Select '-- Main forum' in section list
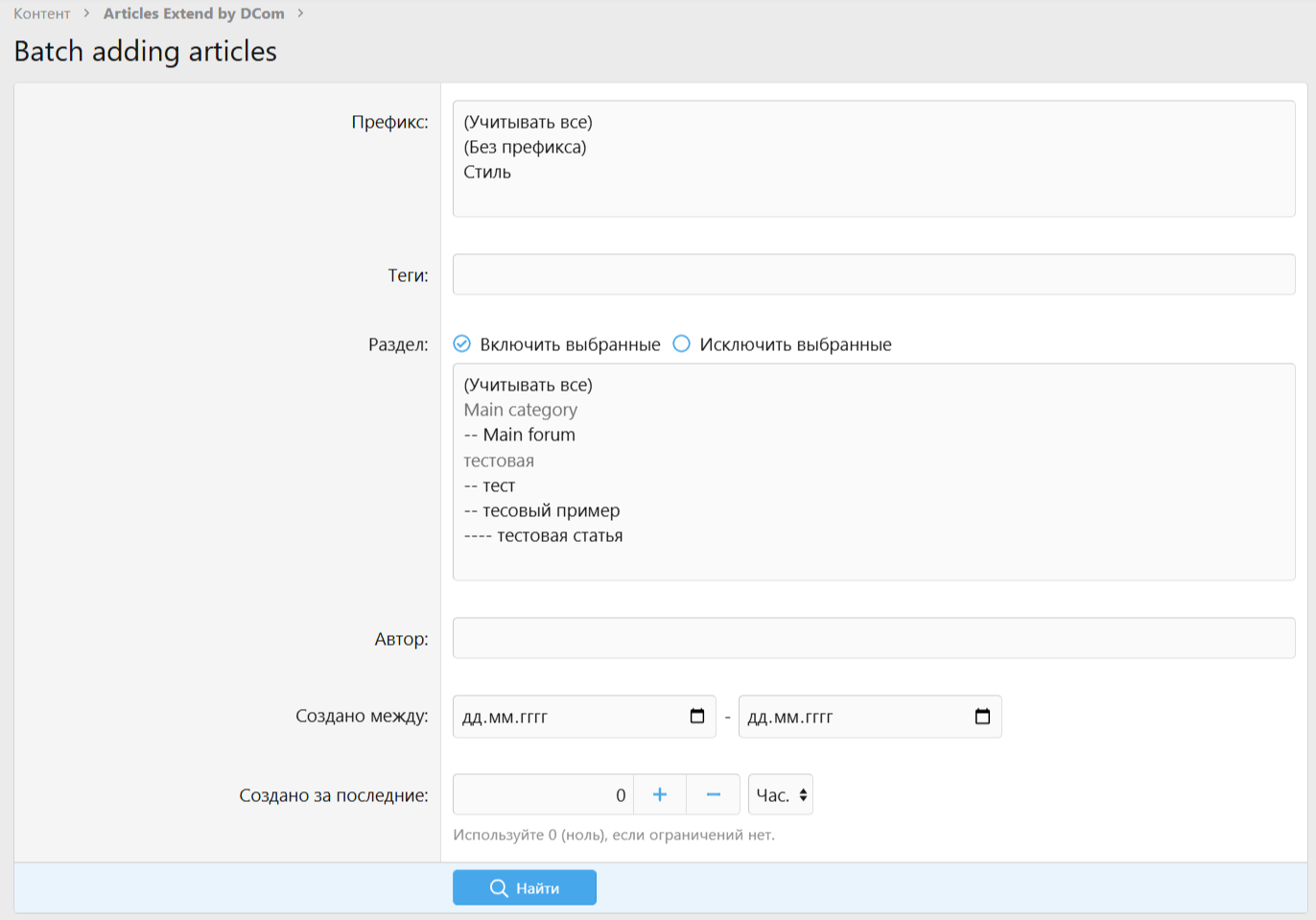The image size is (1316, 920). [x=520, y=436]
